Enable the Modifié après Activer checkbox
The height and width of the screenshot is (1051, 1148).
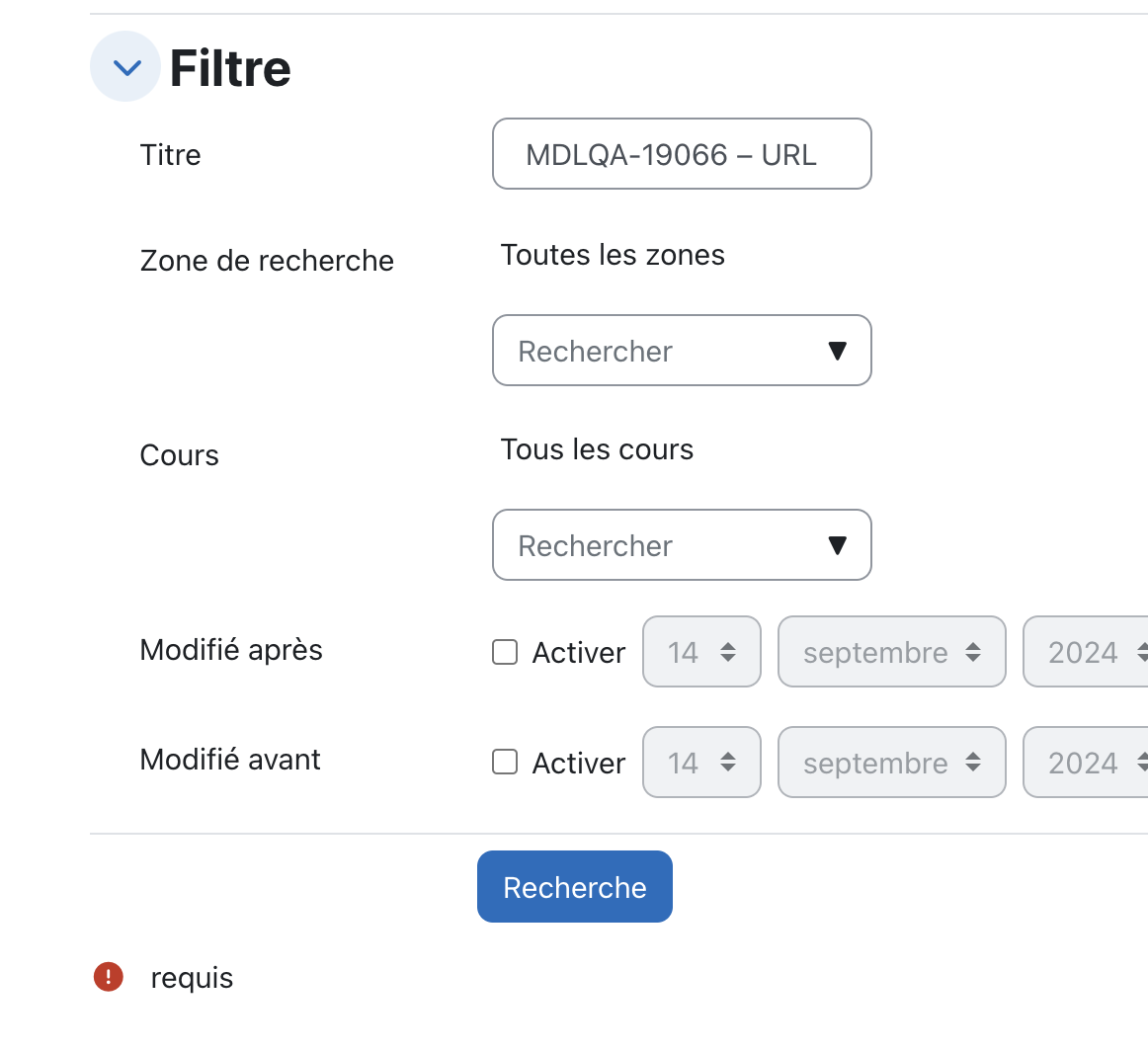point(505,652)
